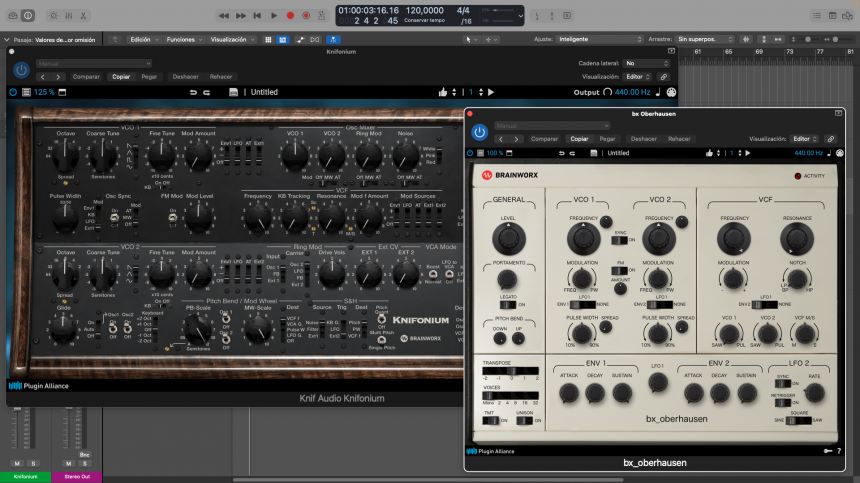
Task: Toggle the Knifonium plugin power button
Action: [21, 70]
